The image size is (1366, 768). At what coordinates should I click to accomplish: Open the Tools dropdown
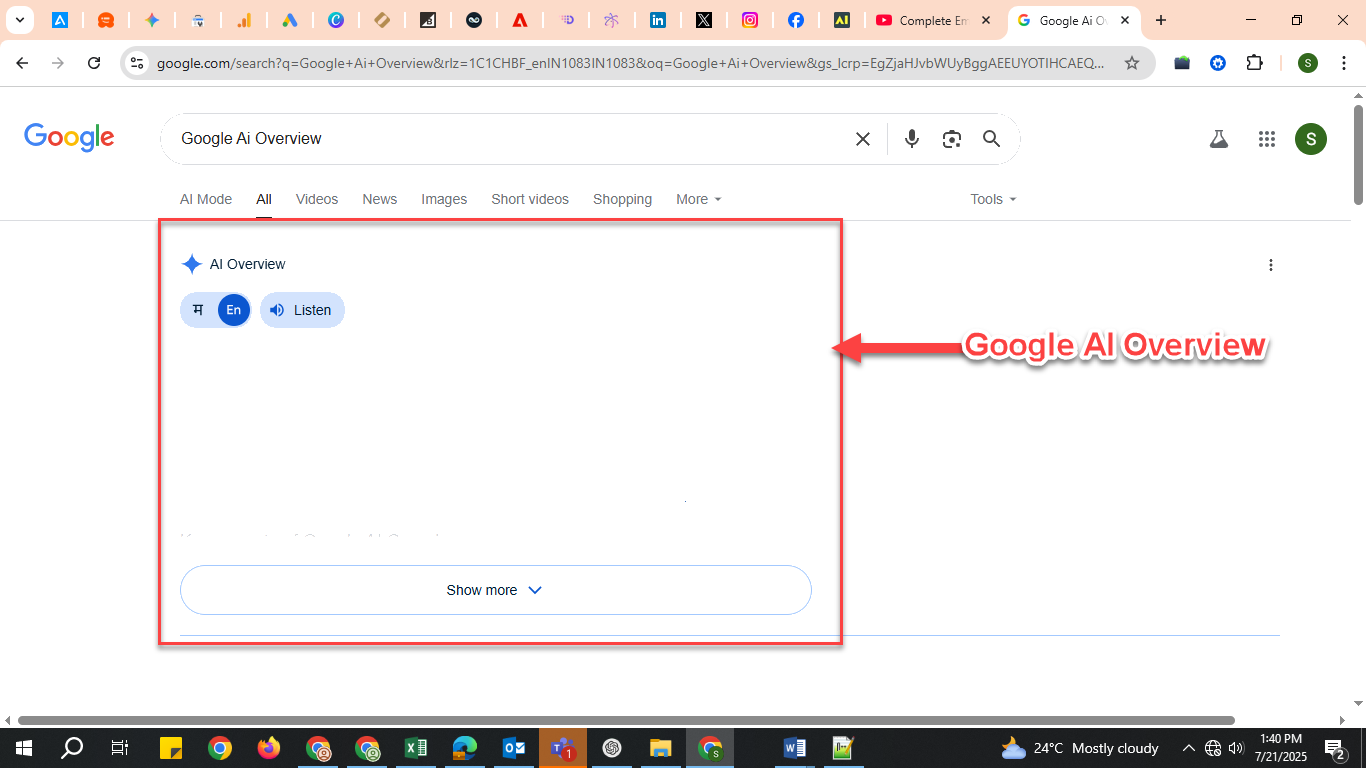992,199
